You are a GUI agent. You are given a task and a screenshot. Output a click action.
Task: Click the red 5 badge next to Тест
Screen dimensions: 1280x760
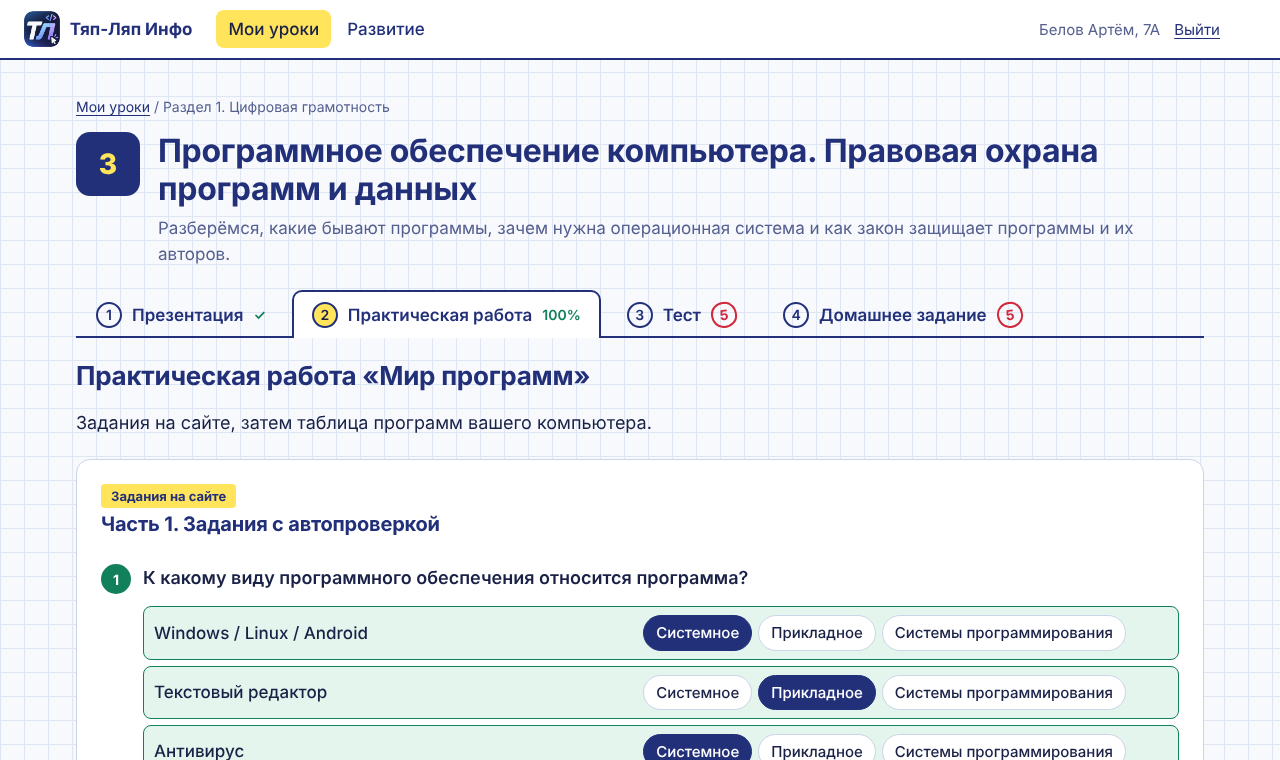(x=724, y=315)
